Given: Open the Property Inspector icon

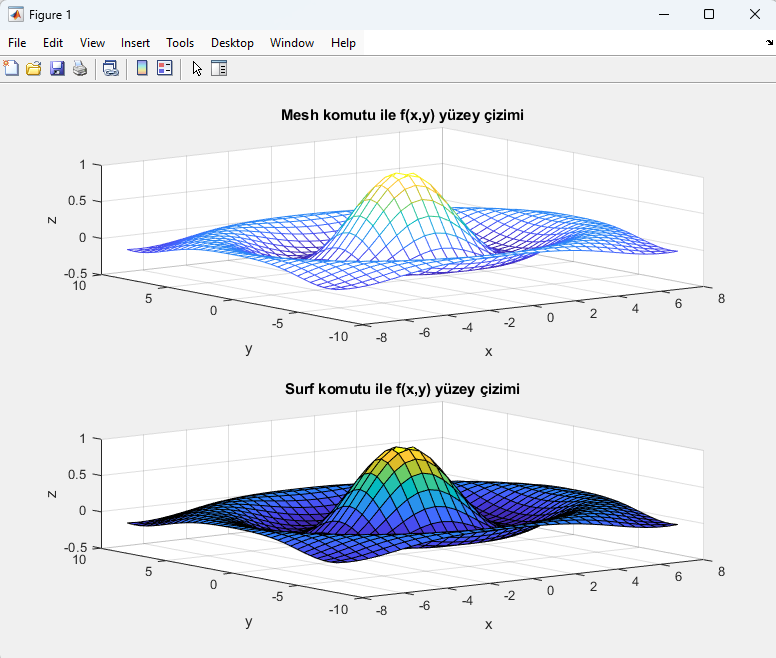Looking at the screenshot, I should 219,68.
